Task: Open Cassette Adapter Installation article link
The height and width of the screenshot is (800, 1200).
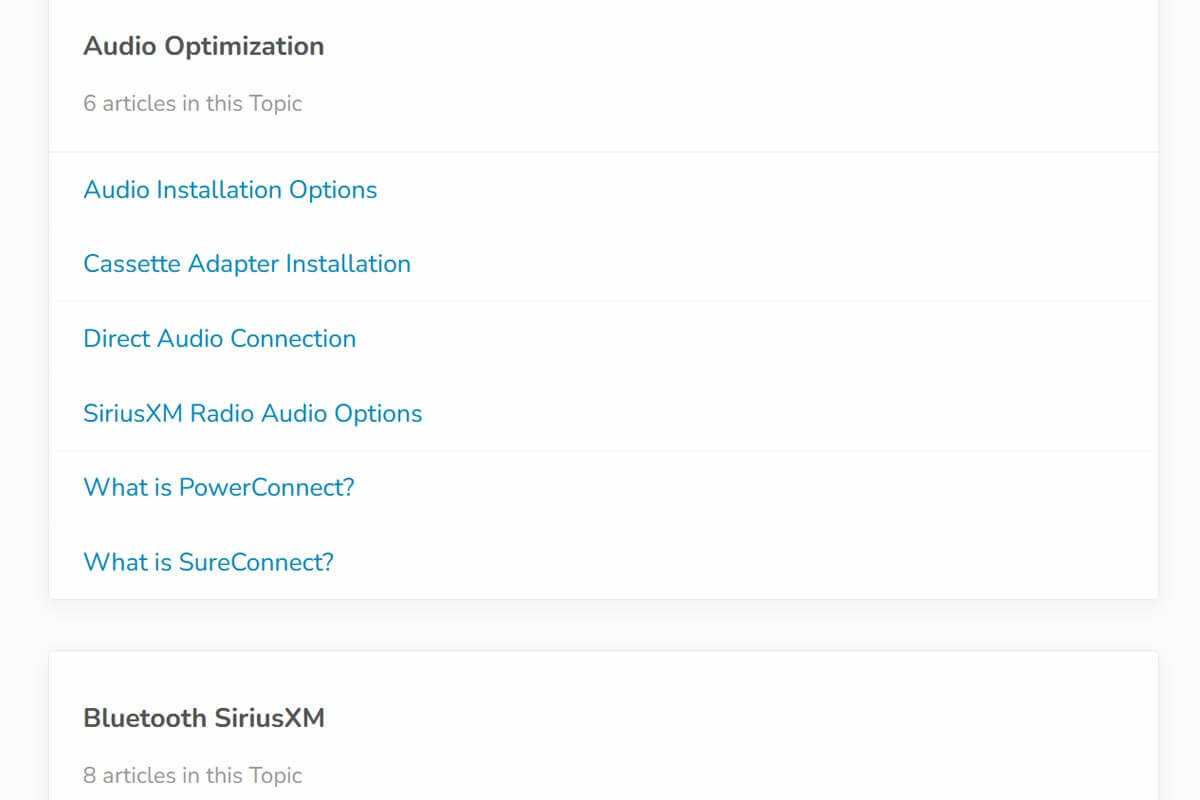Action: coord(247,264)
